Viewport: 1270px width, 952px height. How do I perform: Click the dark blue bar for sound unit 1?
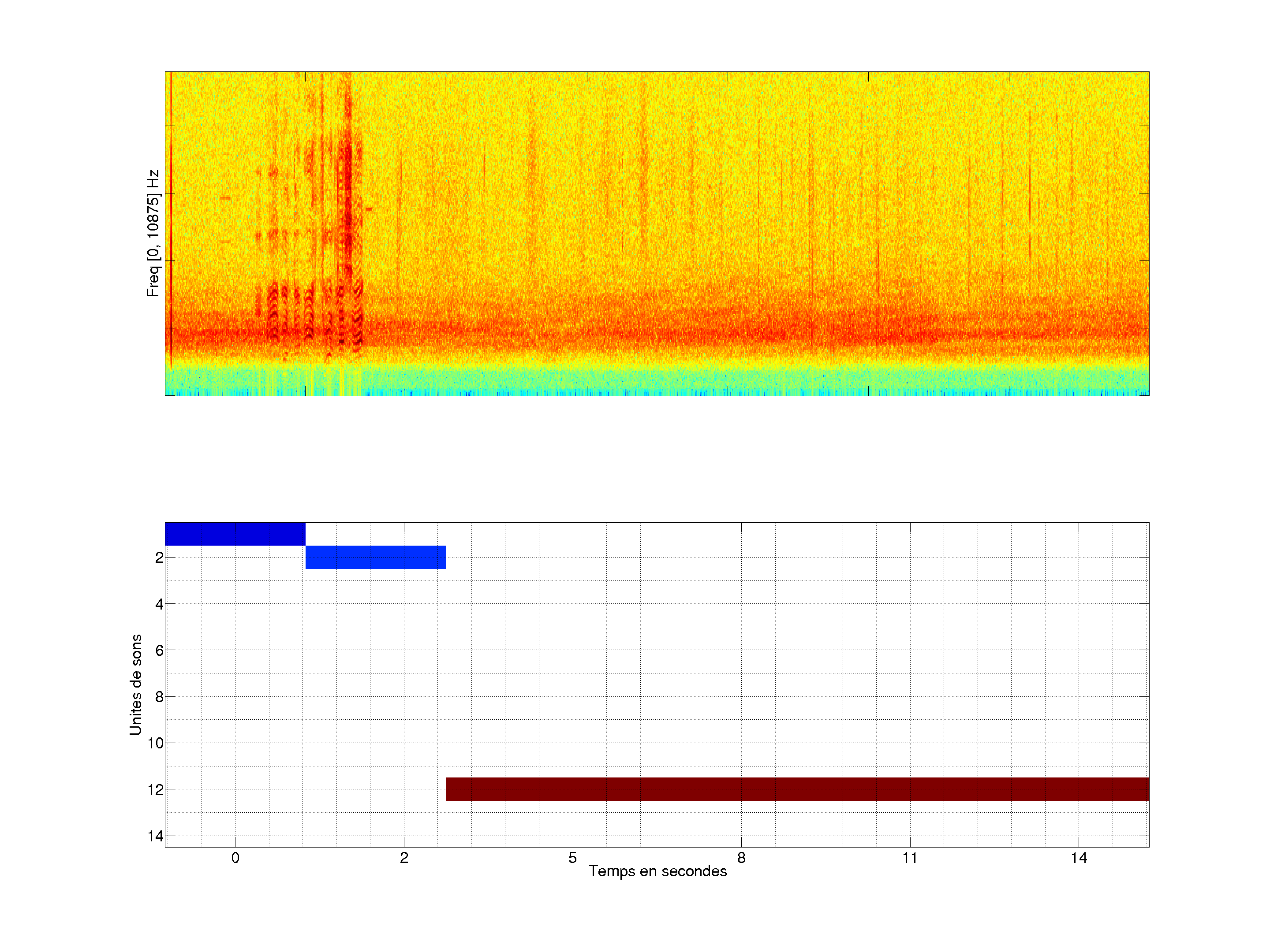click(235, 534)
